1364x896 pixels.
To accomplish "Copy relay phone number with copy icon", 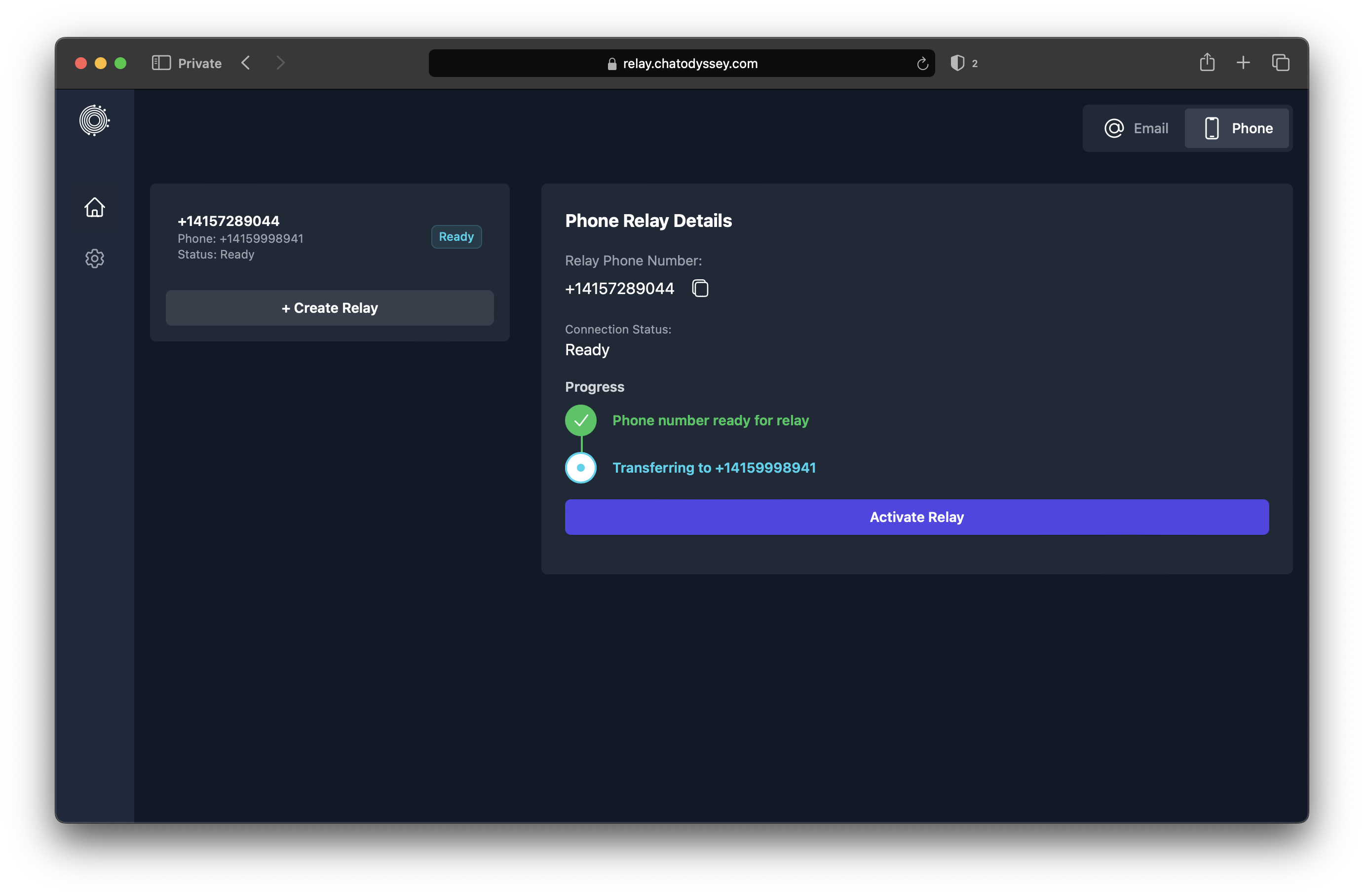I will (700, 288).
